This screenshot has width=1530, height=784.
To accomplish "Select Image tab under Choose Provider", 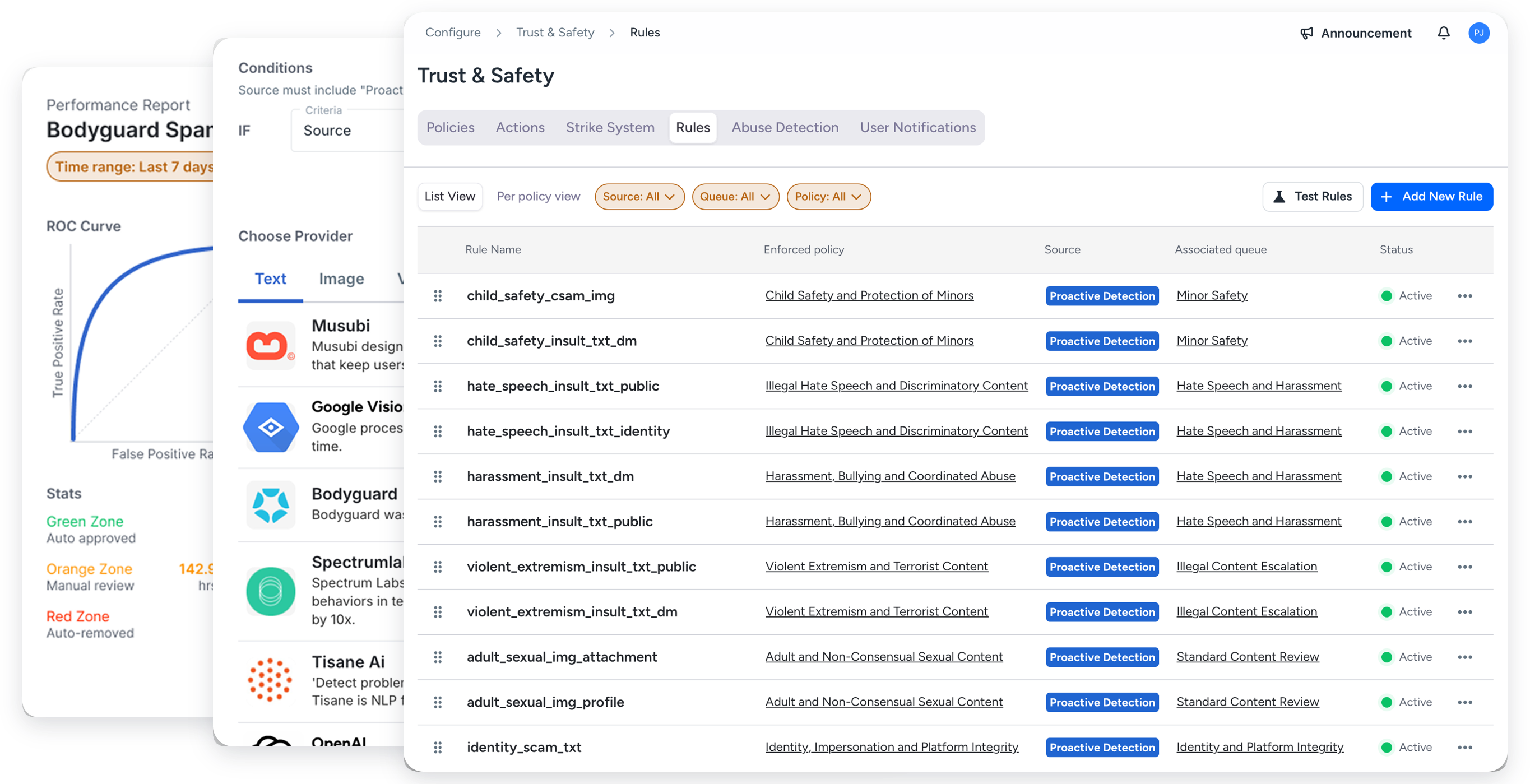I will tap(341, 279).
